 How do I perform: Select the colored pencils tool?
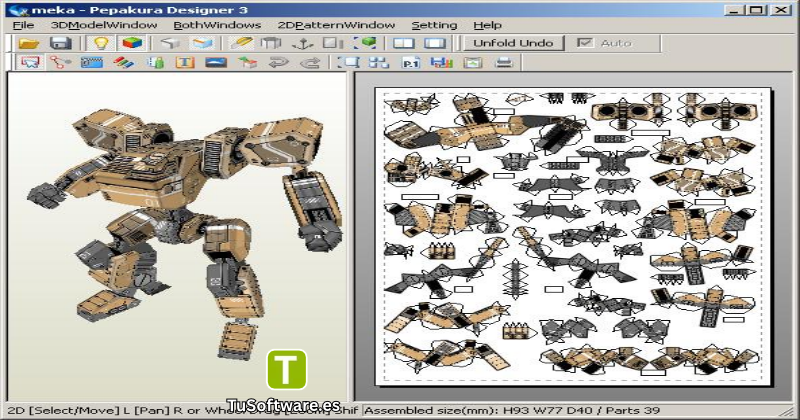point(123,63)
